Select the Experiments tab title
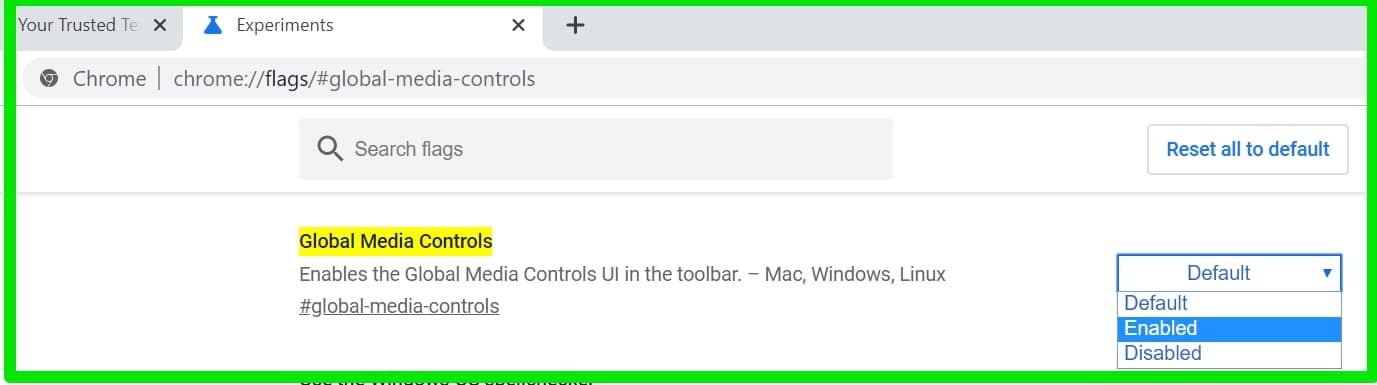1377x385 pixels. pos(285,25)
